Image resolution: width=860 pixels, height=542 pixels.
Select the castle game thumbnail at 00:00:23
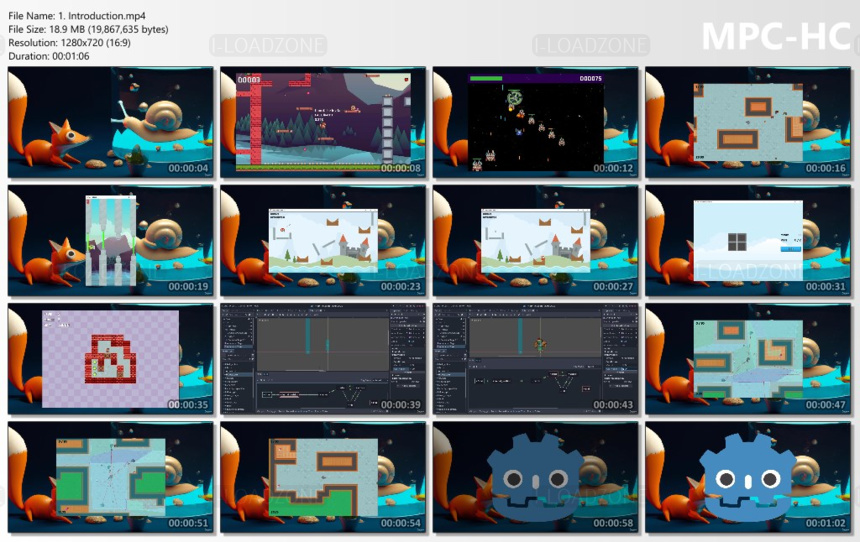click(x=323, y=242)
